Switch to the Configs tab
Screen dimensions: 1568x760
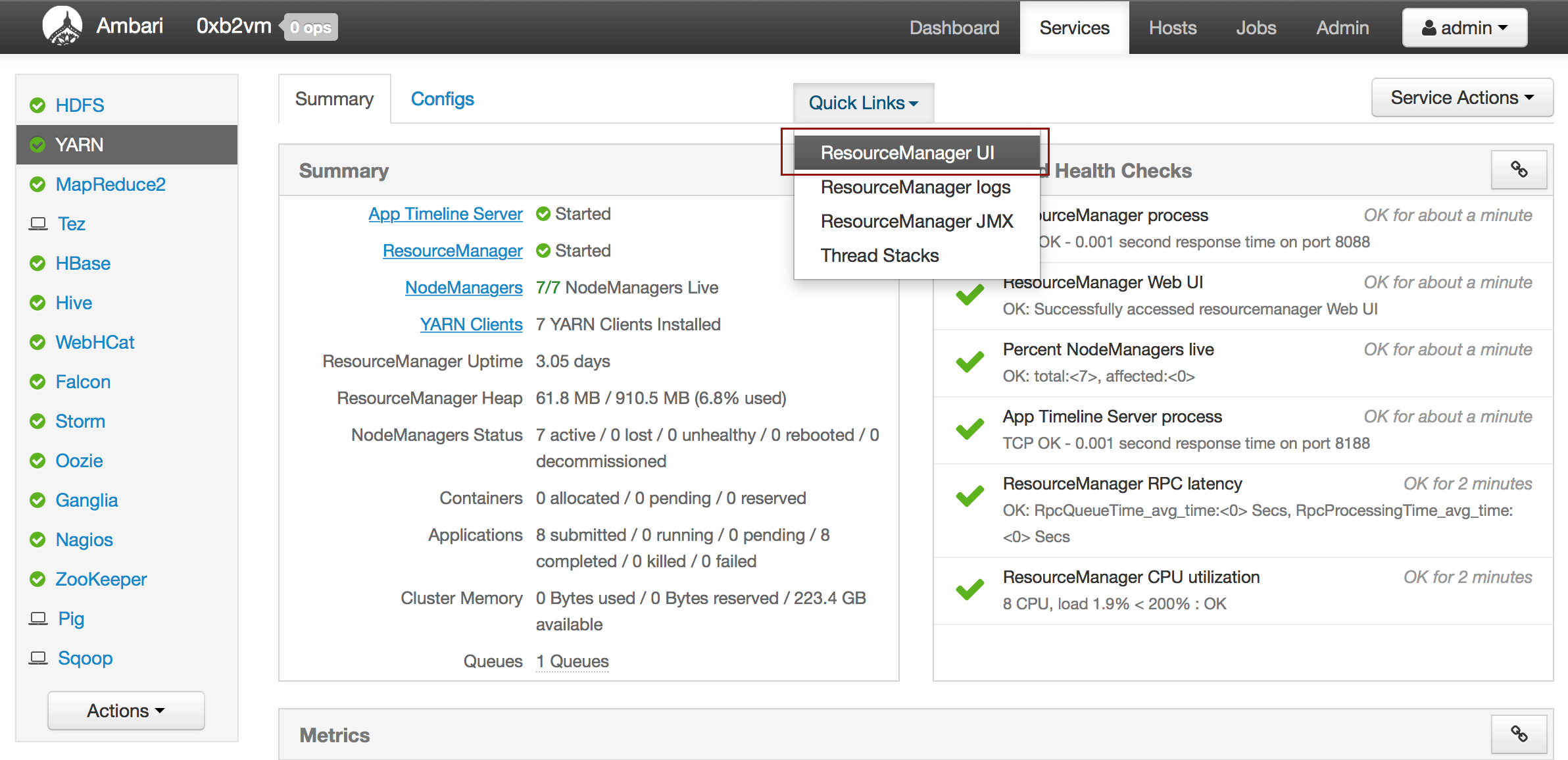coord(442,99)
